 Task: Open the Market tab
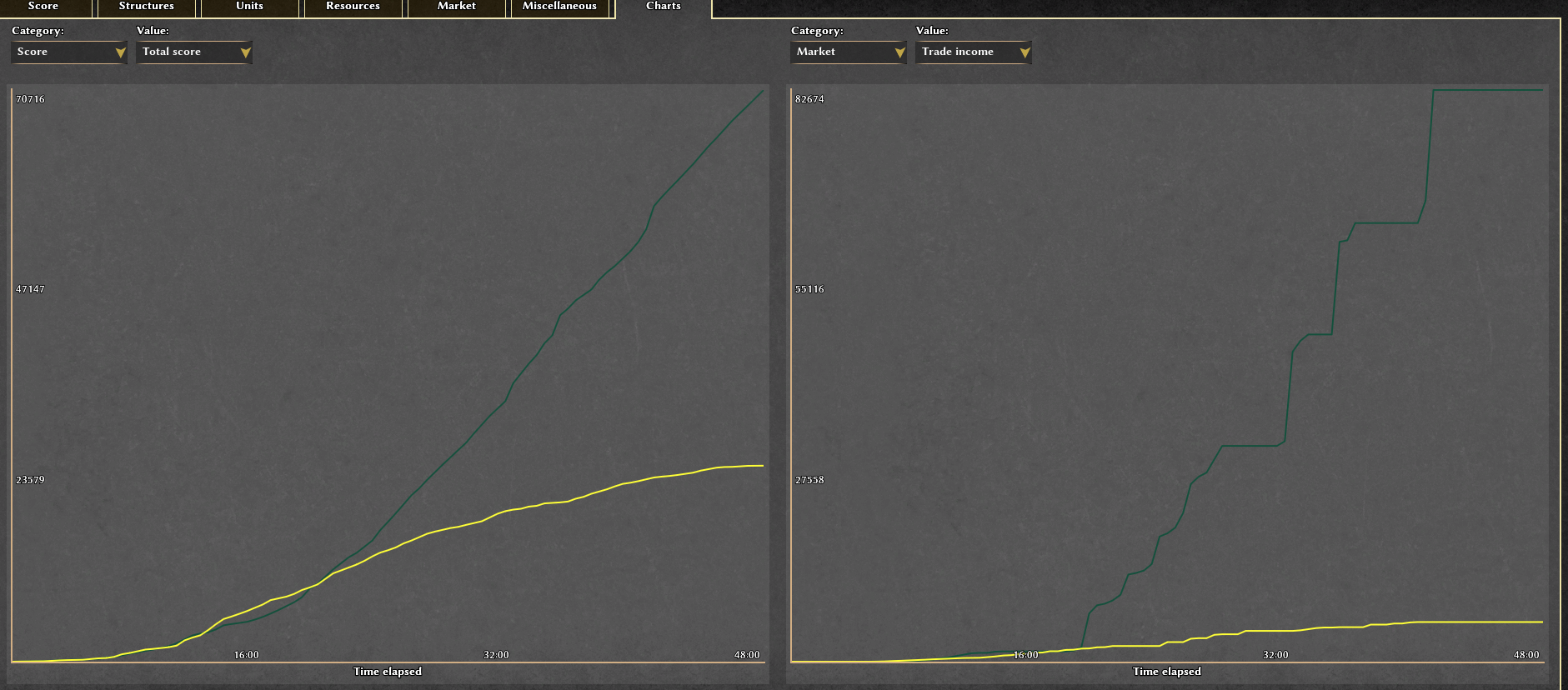tap(456, 7)
